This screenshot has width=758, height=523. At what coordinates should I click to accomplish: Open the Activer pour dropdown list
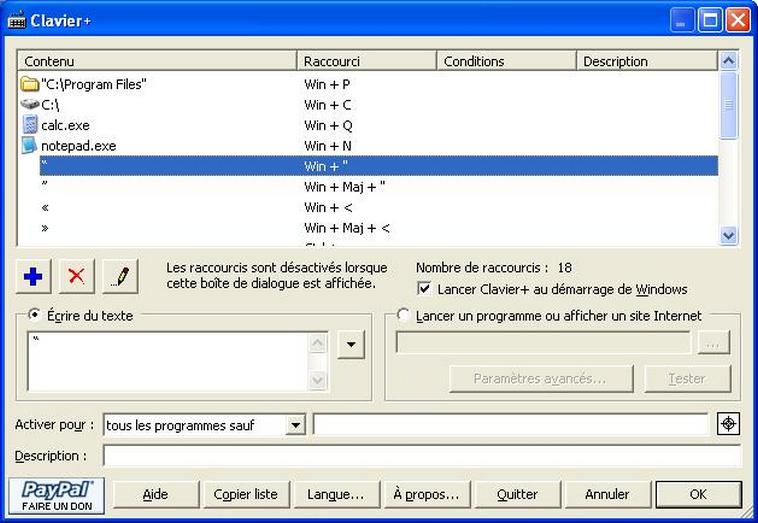(295, 426)
